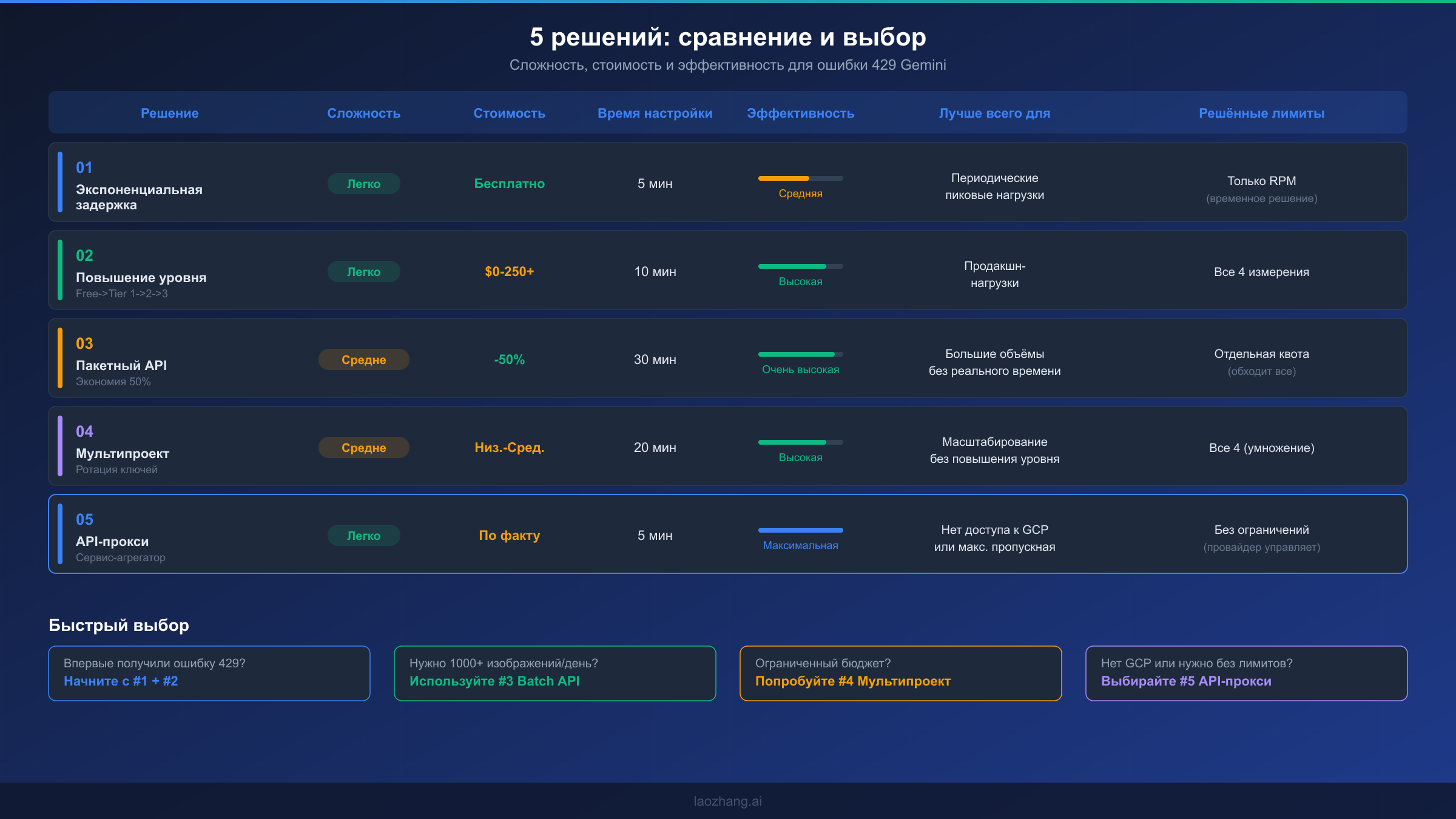The width and height of the screenshot is (1456, 819).
Task: Click the 'Эффективность' column header
Action: (x=800, y=113)
